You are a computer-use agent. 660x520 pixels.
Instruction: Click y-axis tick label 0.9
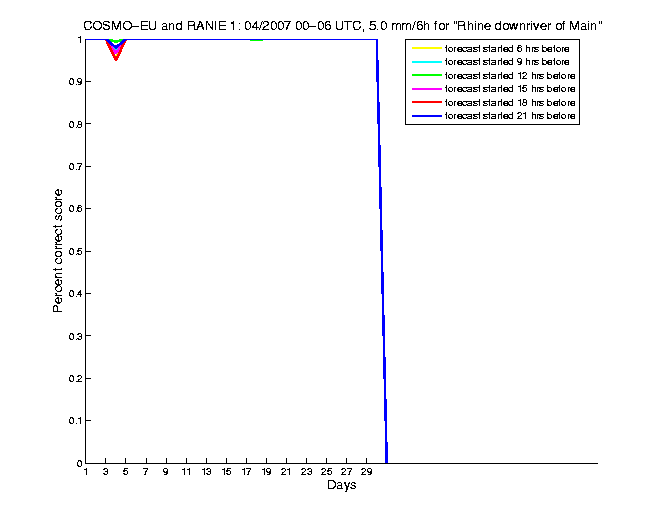pos(75,82)
